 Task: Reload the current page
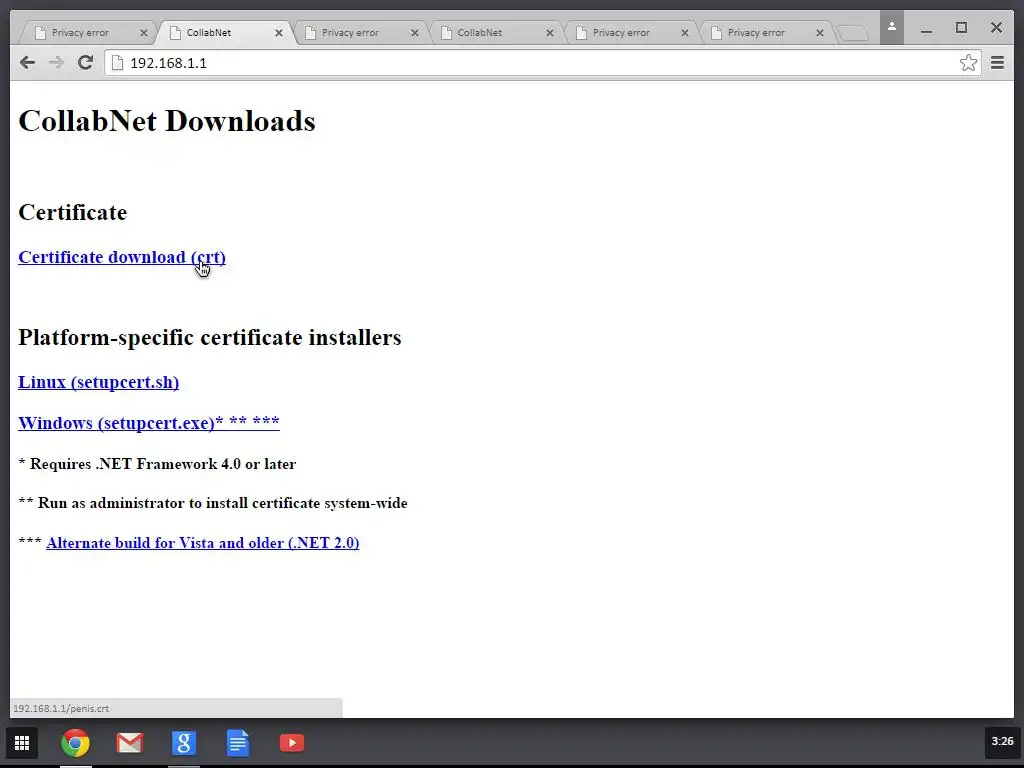click(x=85, y=63)
